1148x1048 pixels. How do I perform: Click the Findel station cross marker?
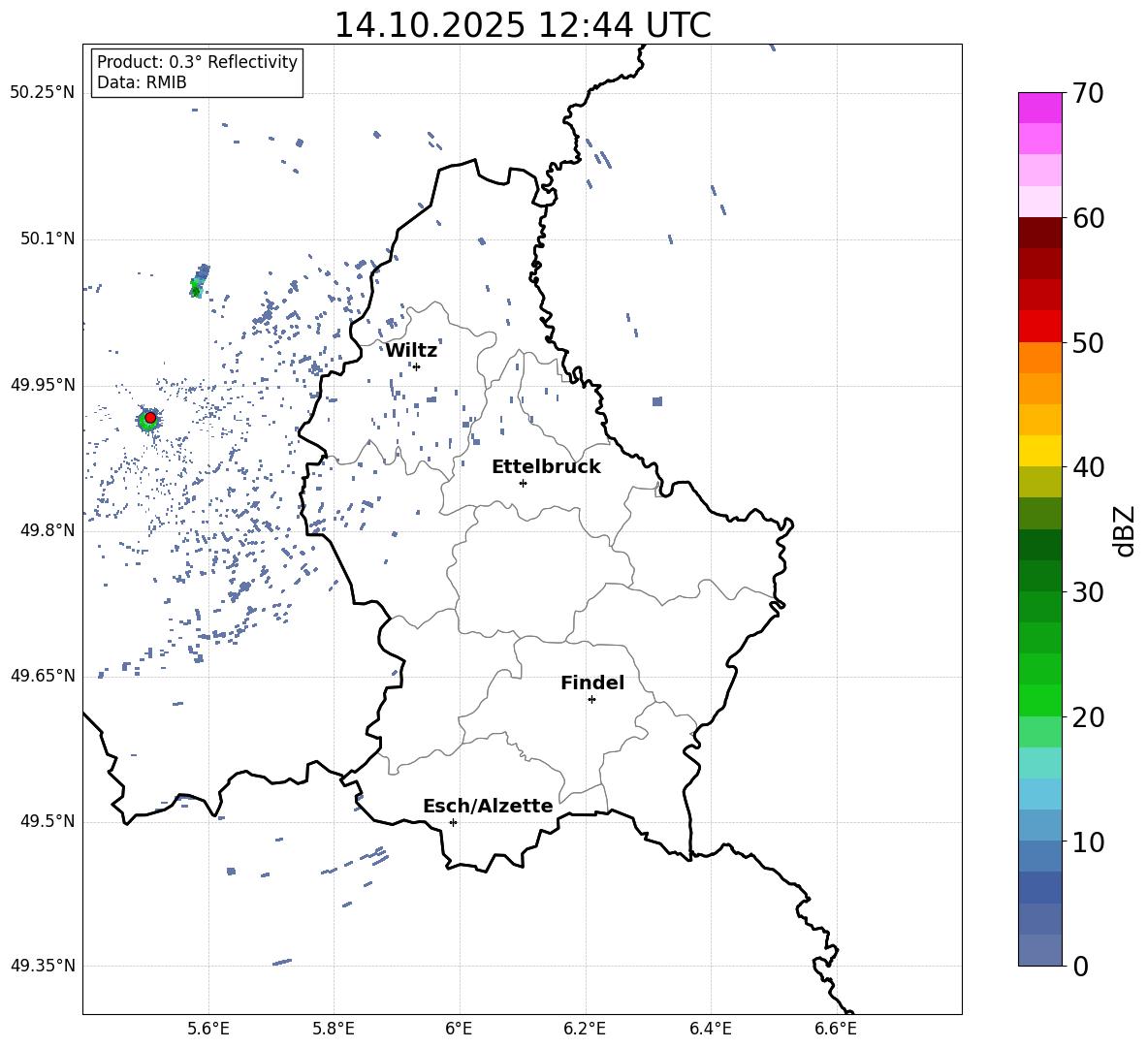pyautogui.click(x=591, y=700)
